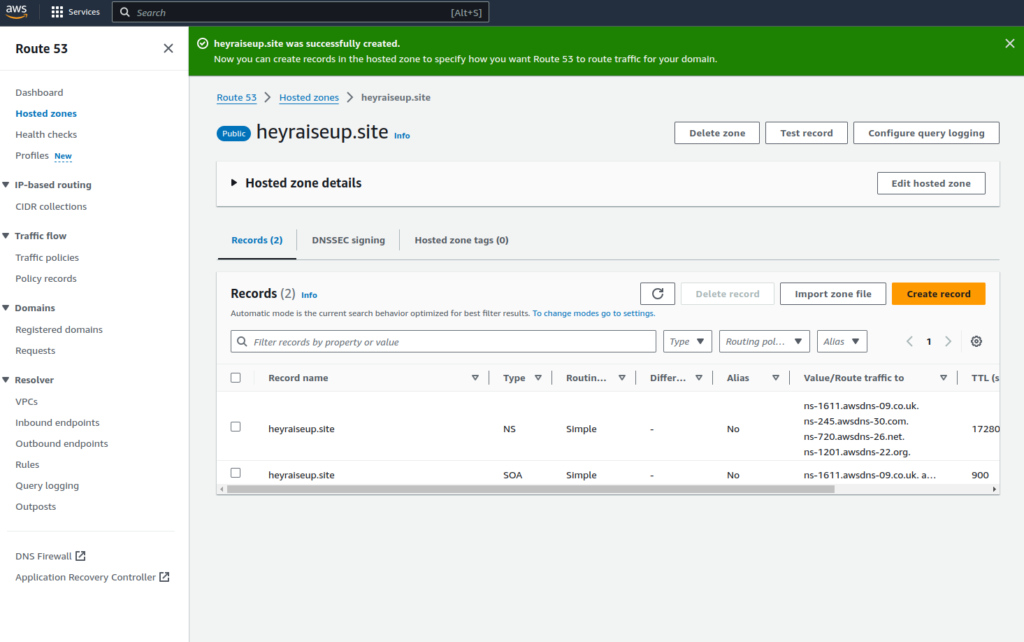Open Inbound endpoints in the sidebar
Viewport: 1024px width, 642px height.
(x=57, y=423)
